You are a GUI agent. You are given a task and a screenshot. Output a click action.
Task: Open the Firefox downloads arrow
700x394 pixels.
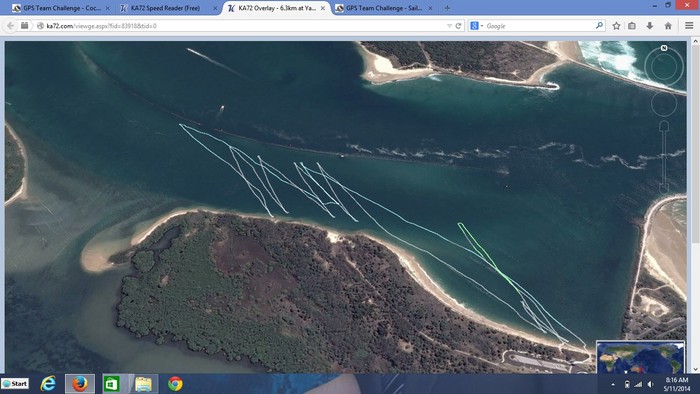(650, 26)
